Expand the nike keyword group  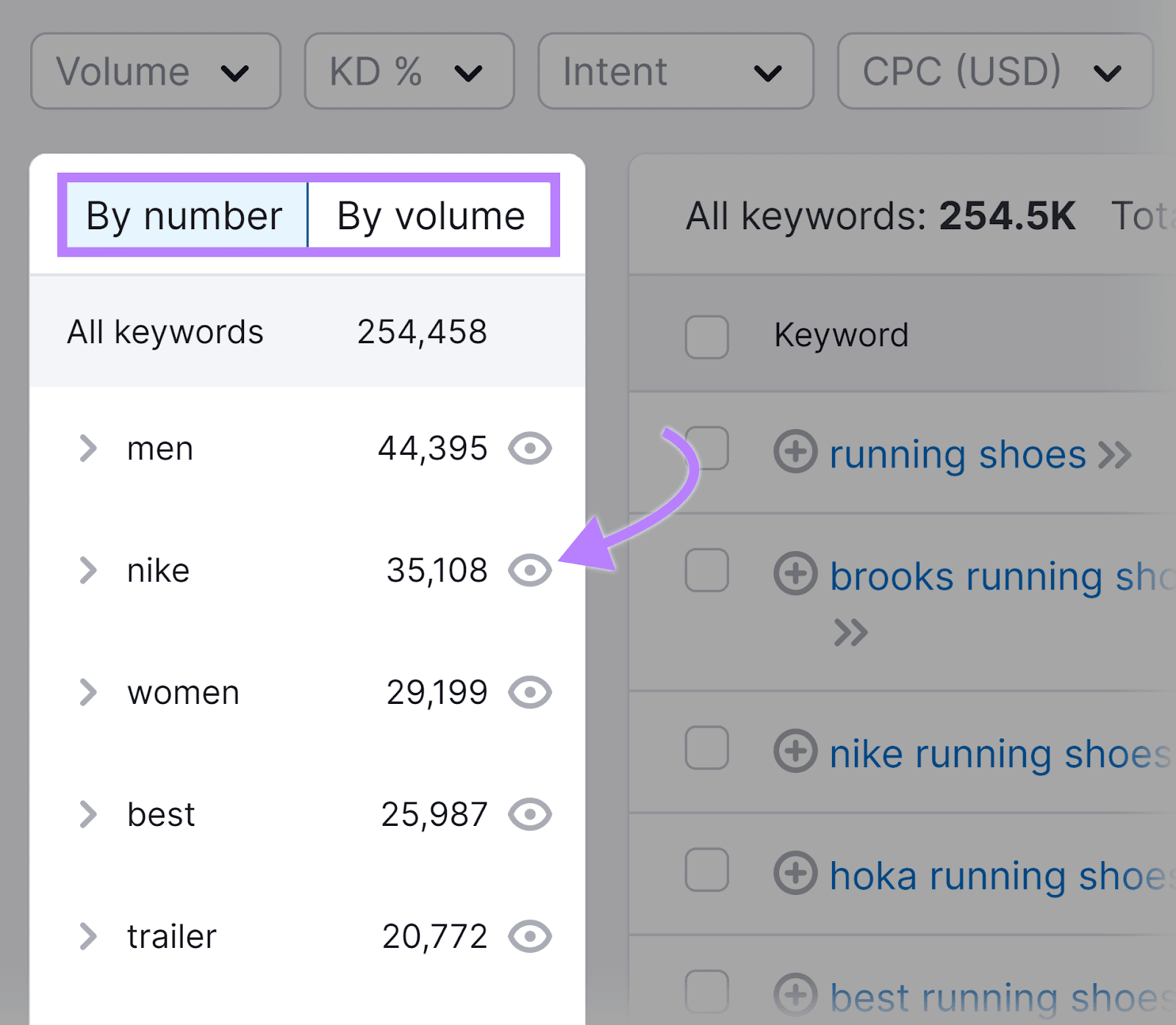point(87,570)
